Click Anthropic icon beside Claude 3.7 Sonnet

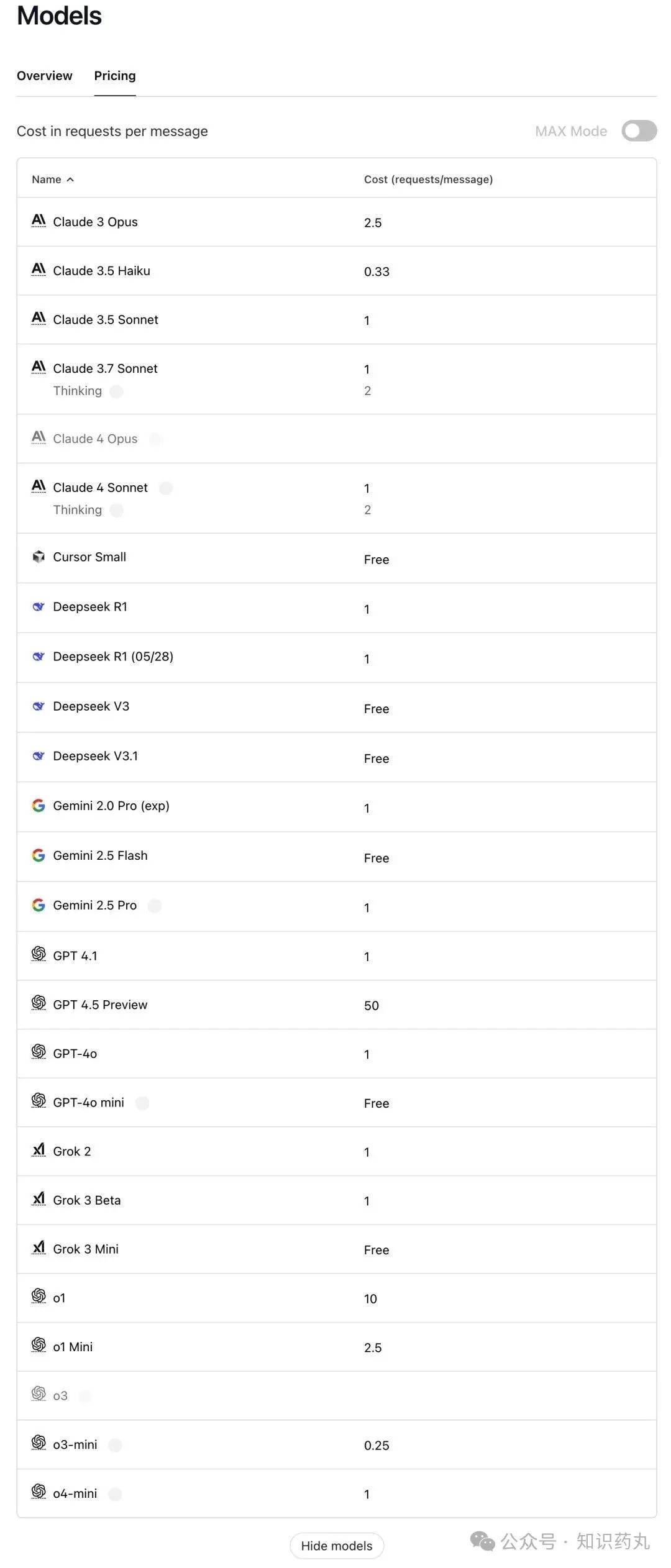point(39,367)
